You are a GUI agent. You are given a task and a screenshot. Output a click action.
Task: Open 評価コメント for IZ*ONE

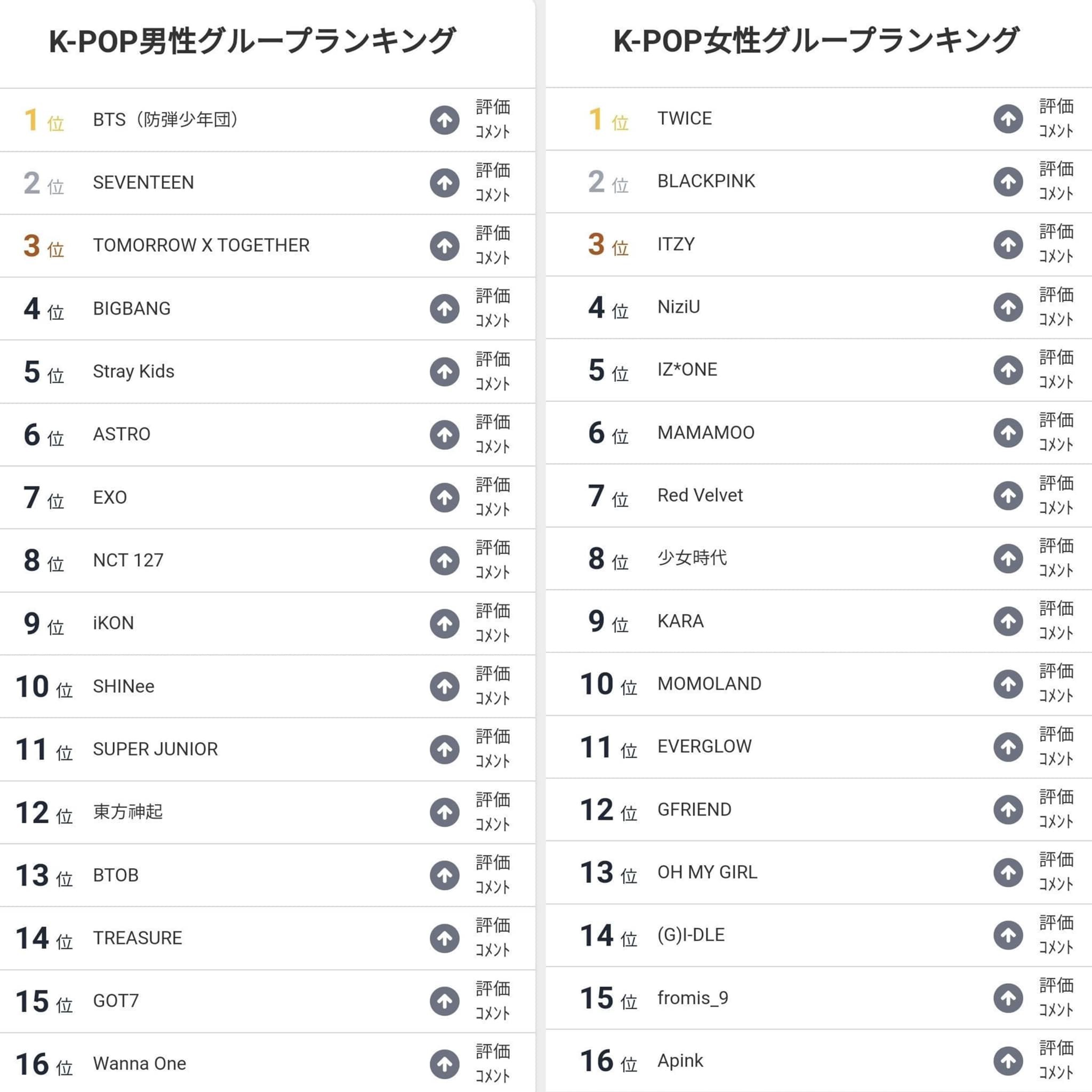coord(1056,370)
